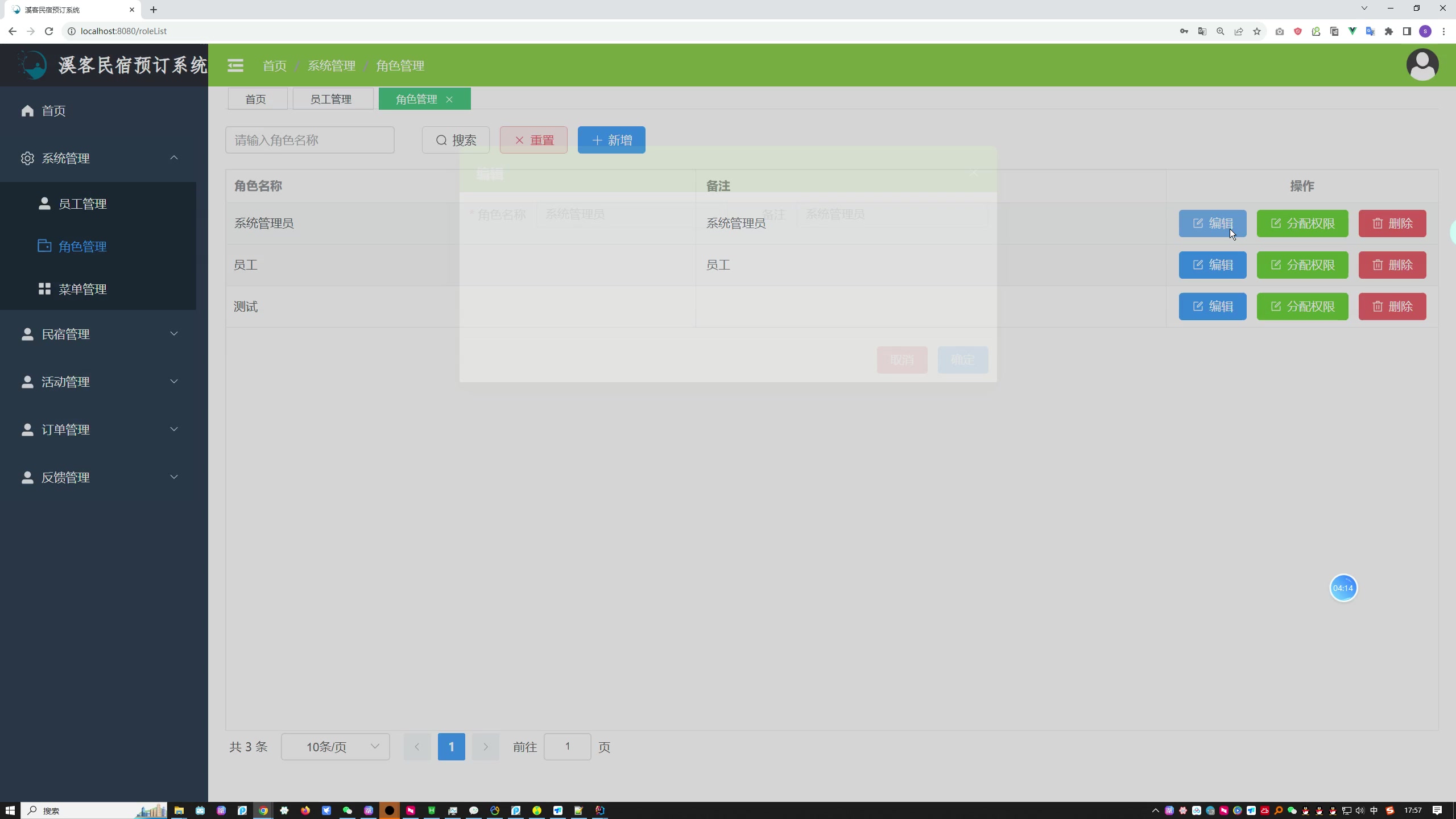Open File Explorer from taskbar
1456x819 pixels.
tap(179, 810)
